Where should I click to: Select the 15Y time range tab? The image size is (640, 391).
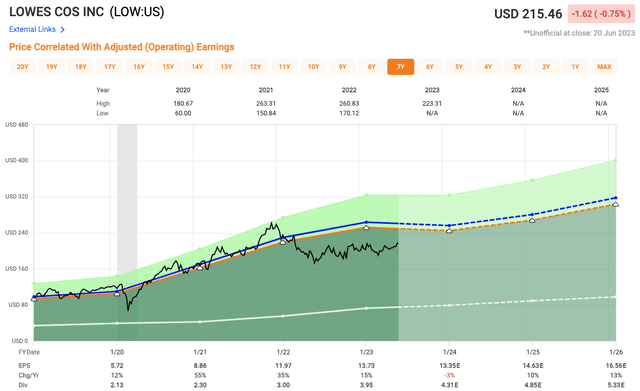(x=168, y=67)
